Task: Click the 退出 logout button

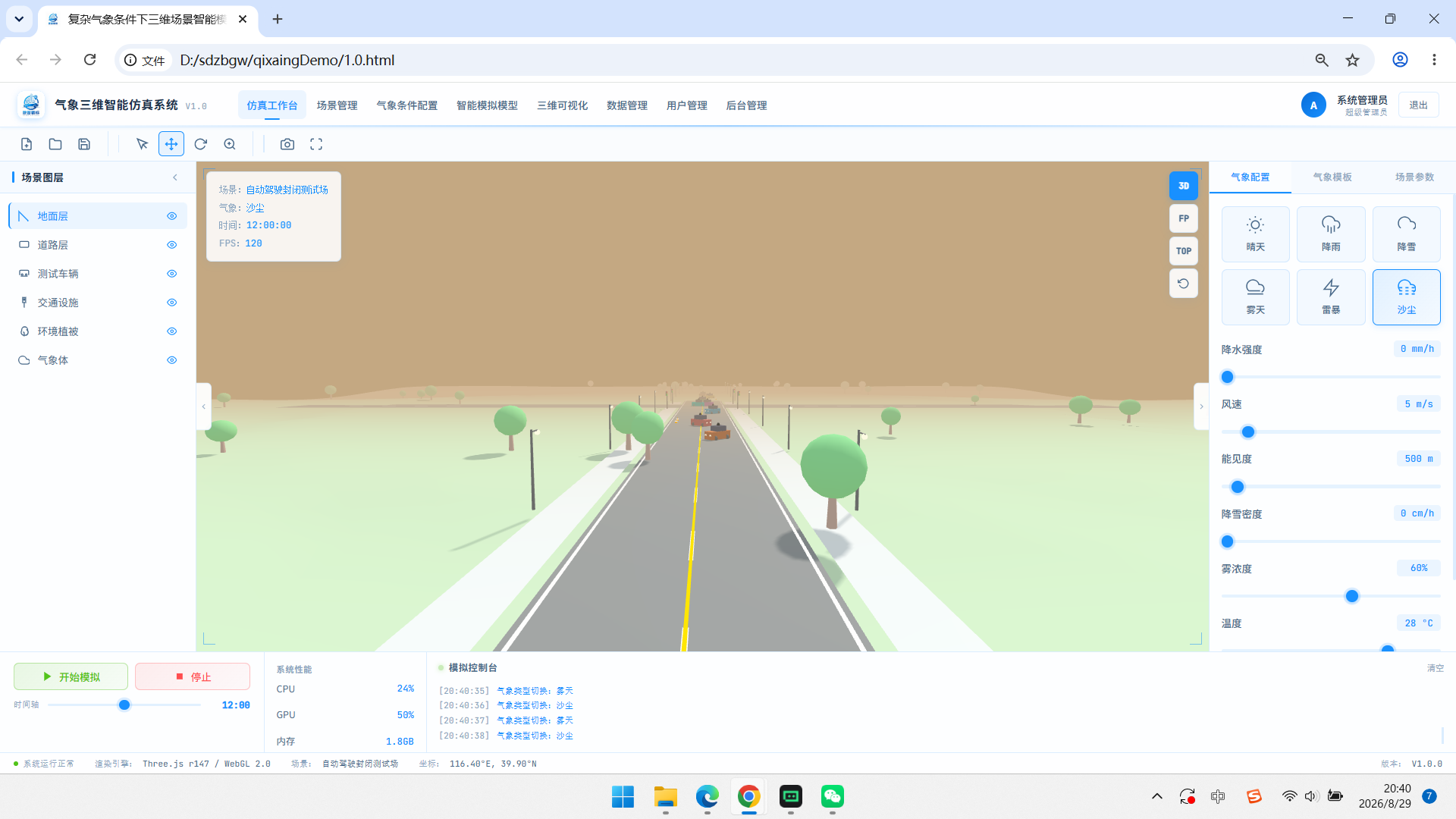Action: pos(1418,105)
